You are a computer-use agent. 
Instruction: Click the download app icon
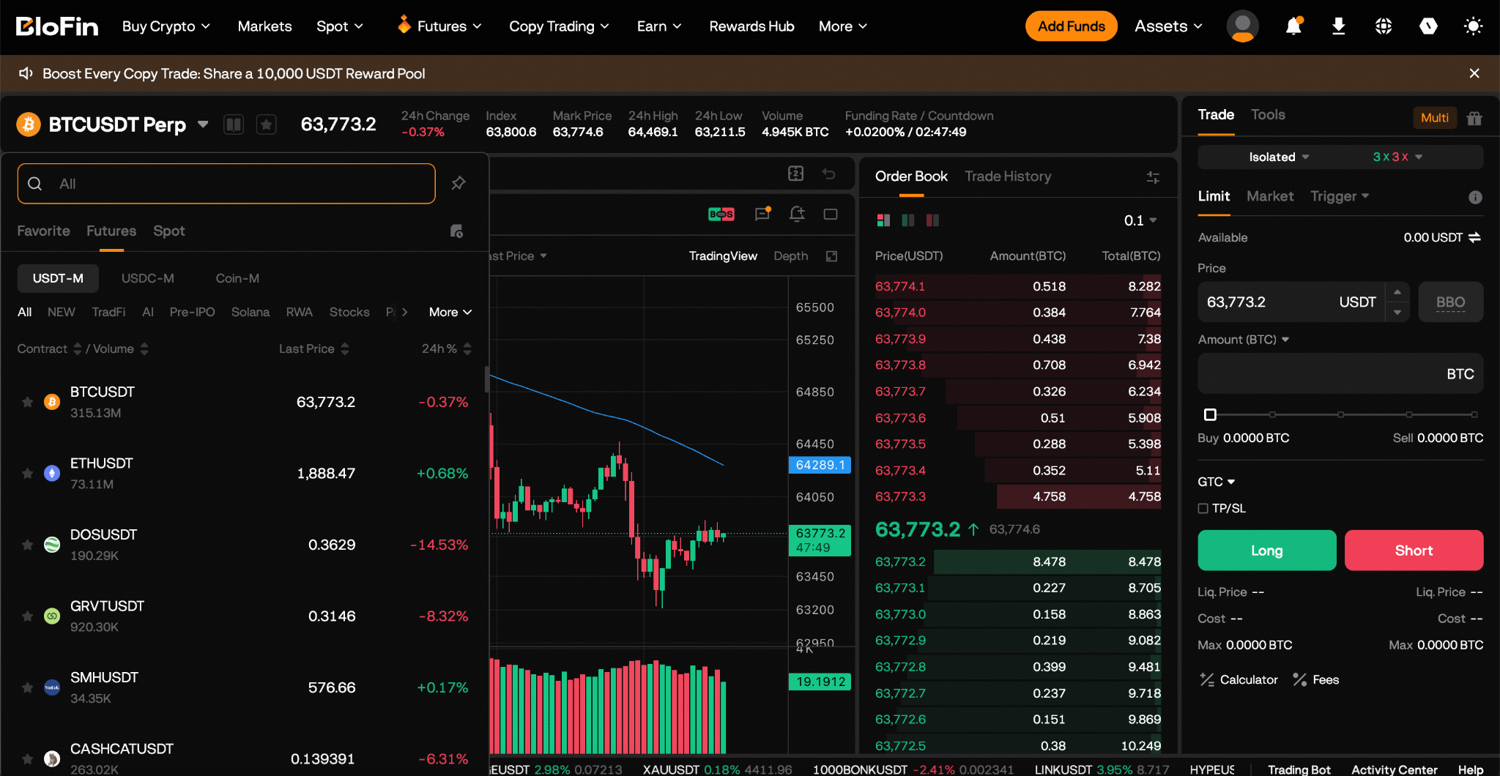[1338, 26]
